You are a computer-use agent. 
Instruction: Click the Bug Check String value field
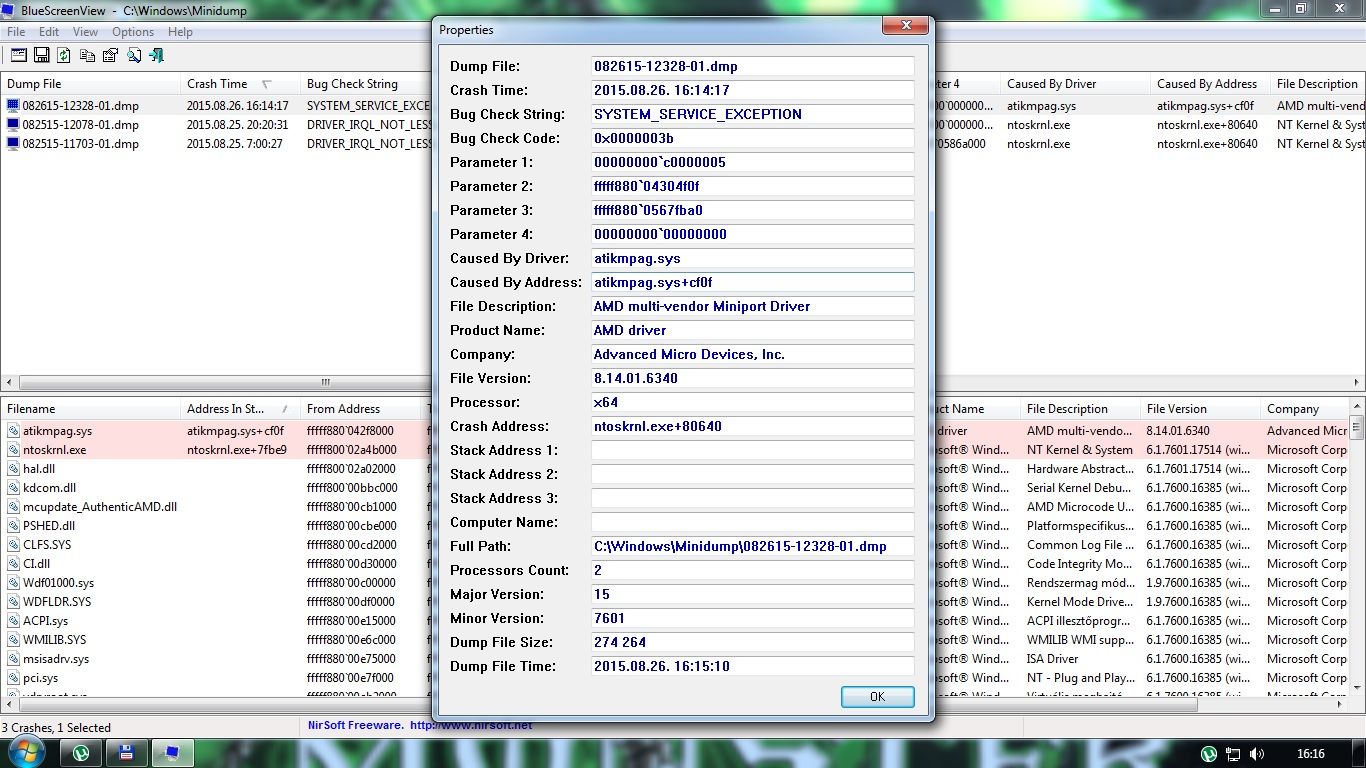(753, 114)
